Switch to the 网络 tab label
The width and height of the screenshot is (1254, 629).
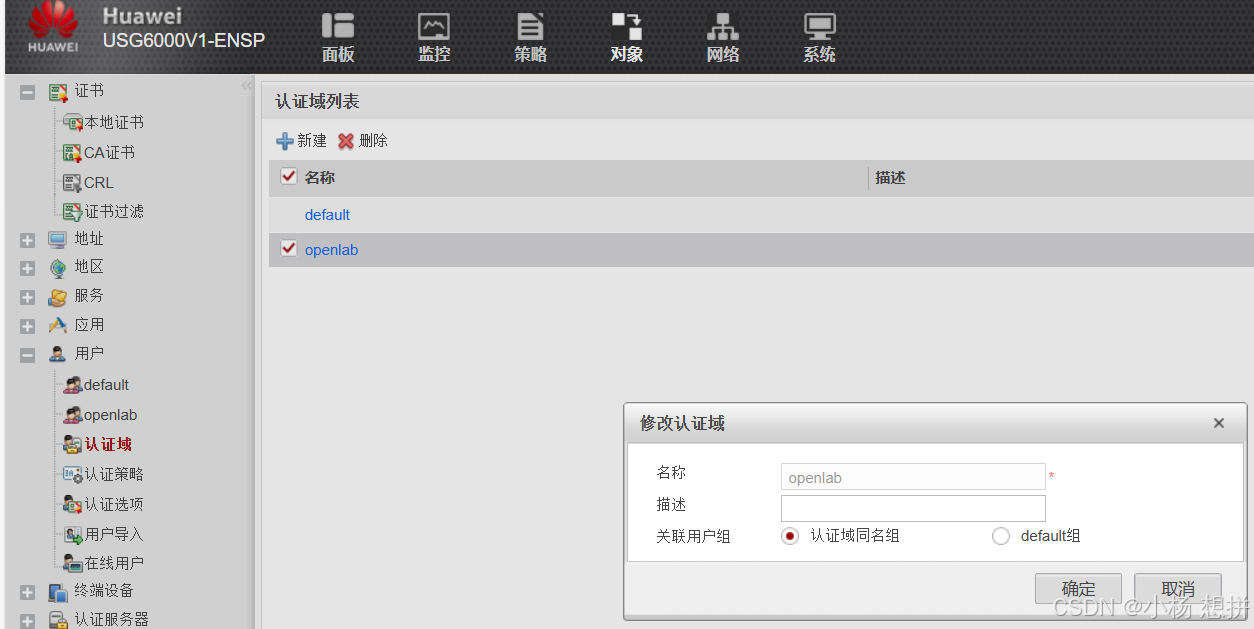722,55
